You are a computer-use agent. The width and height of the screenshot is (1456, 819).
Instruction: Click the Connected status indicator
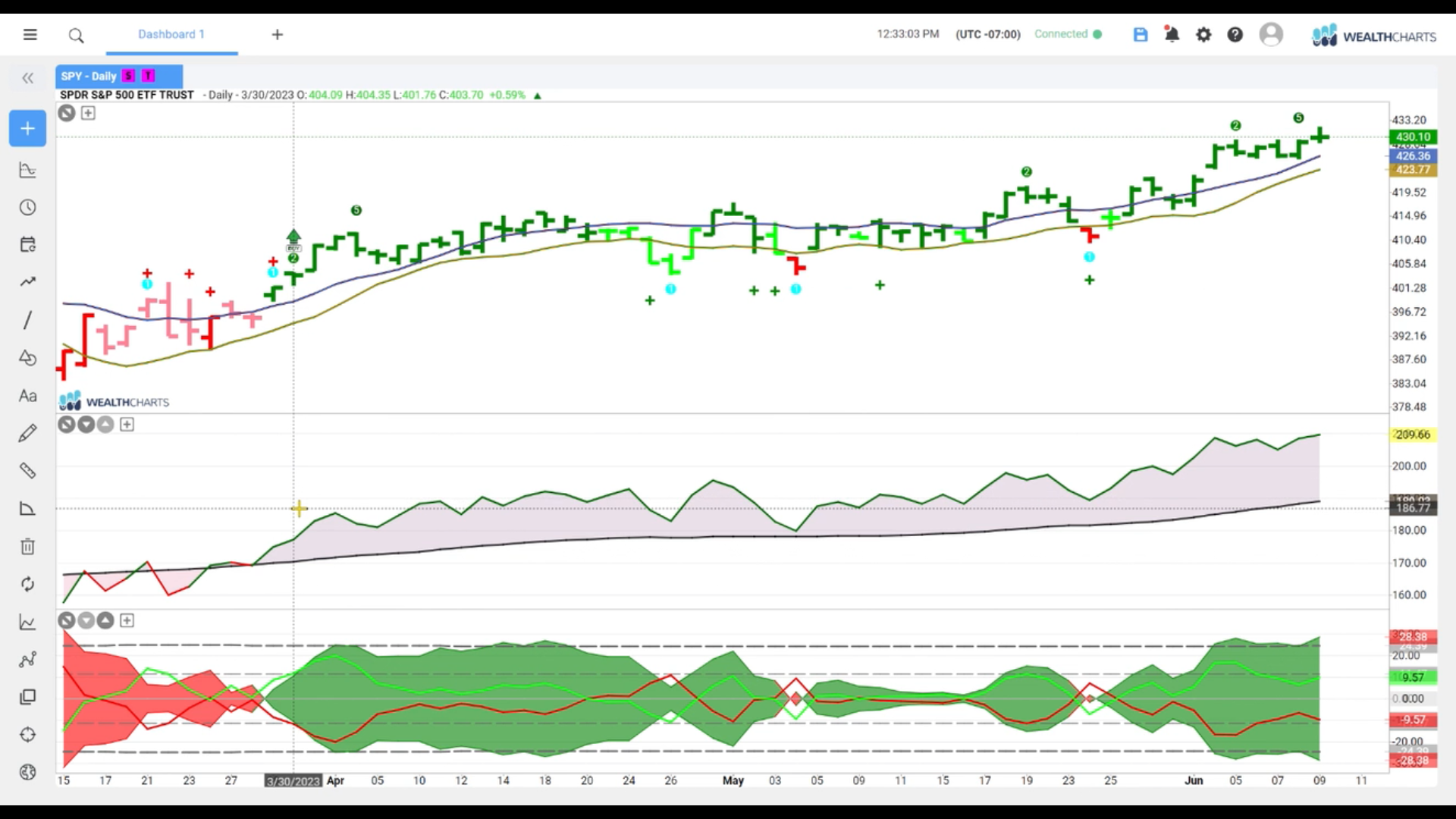click(1068, 34)
